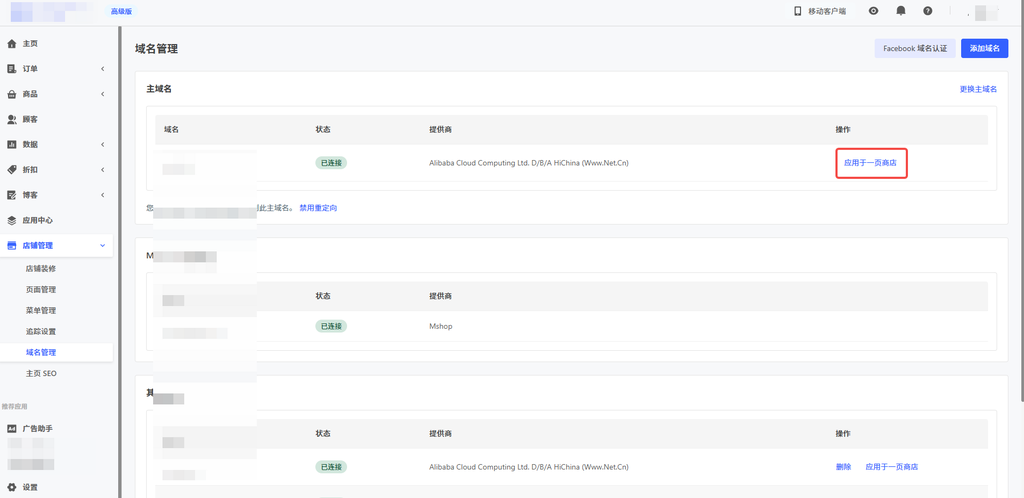Click the home icon beside 主页
1024x498 pixels.
pos(12,44)
